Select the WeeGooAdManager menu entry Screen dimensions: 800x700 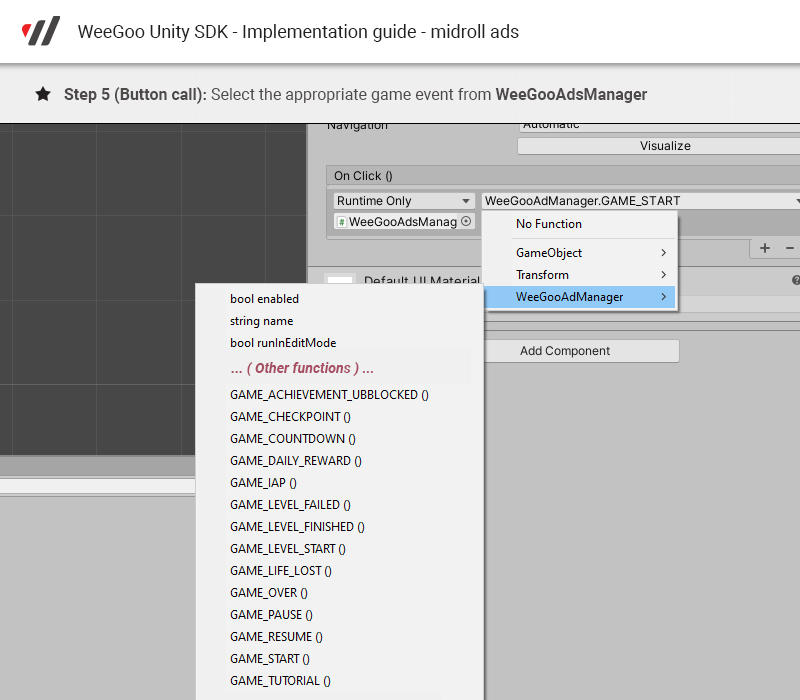click(x=580, y=297)
